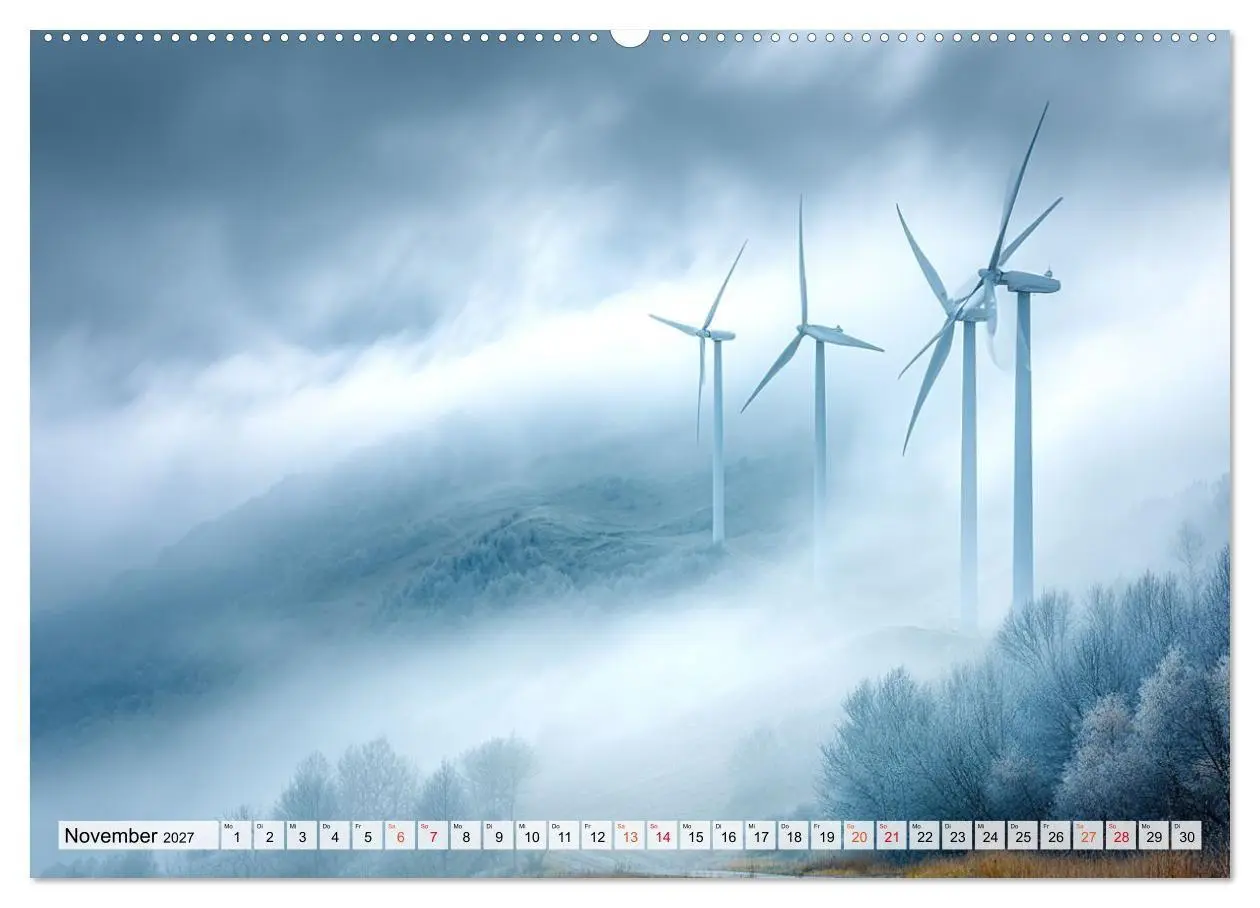The height and width of the screenshot is (908, 1260).
Task: Select day 11 in the calendar strip
Action: pyautogui.click(x=564, y=836)
